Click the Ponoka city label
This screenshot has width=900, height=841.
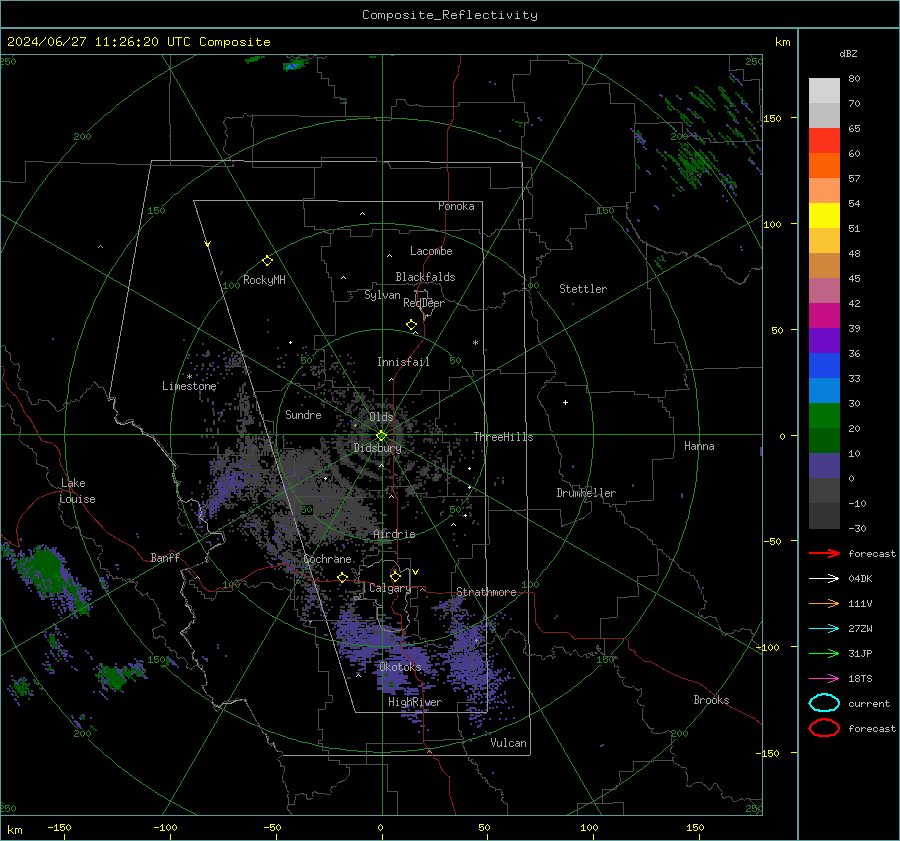click(x=456, y=206)
